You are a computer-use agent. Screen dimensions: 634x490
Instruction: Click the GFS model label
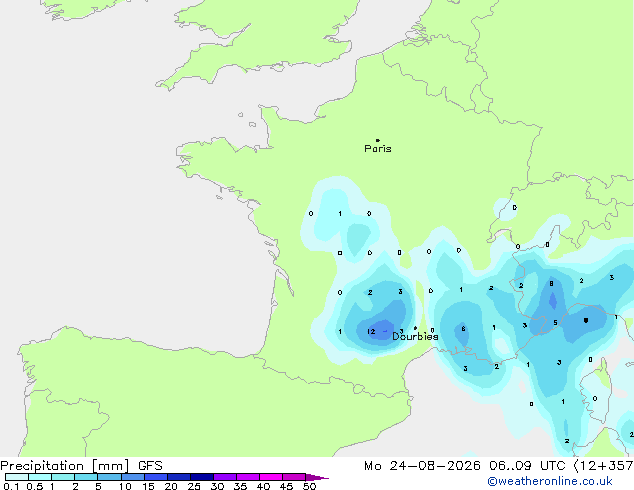pos(150,466)
